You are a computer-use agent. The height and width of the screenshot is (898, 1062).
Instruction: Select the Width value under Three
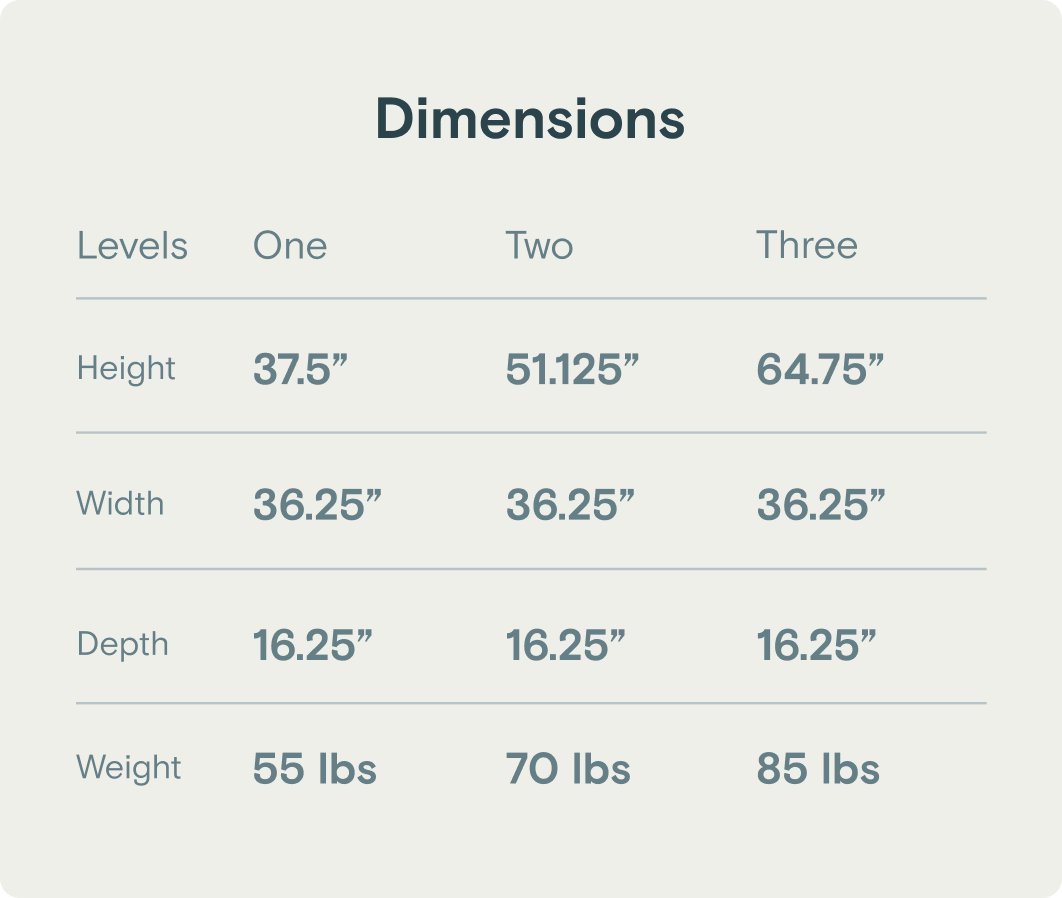pos(821,505)
